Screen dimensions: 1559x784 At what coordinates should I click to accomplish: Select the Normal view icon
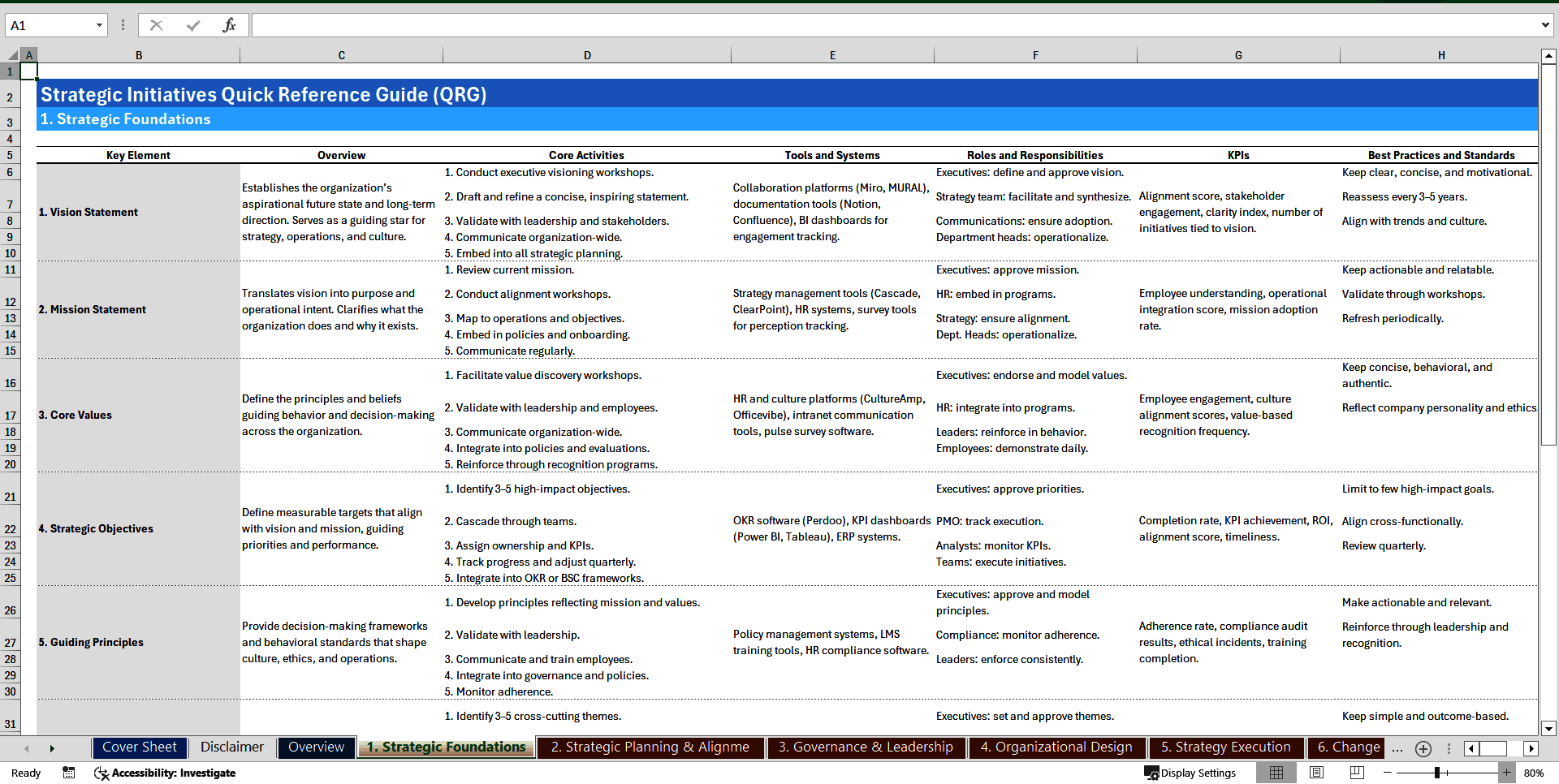pos(1276,773)
